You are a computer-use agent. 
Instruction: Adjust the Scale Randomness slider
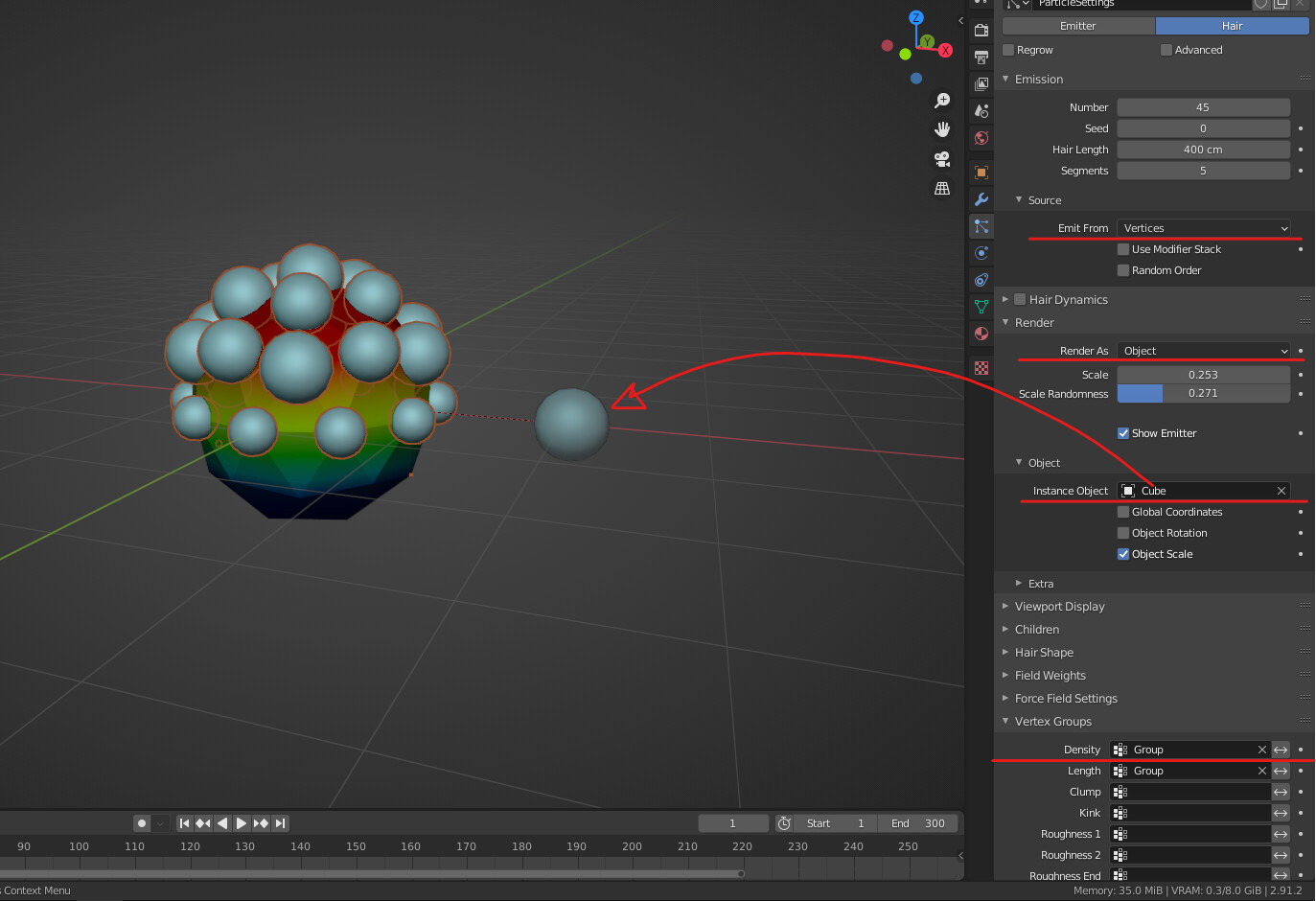[x=1203, y=394]
